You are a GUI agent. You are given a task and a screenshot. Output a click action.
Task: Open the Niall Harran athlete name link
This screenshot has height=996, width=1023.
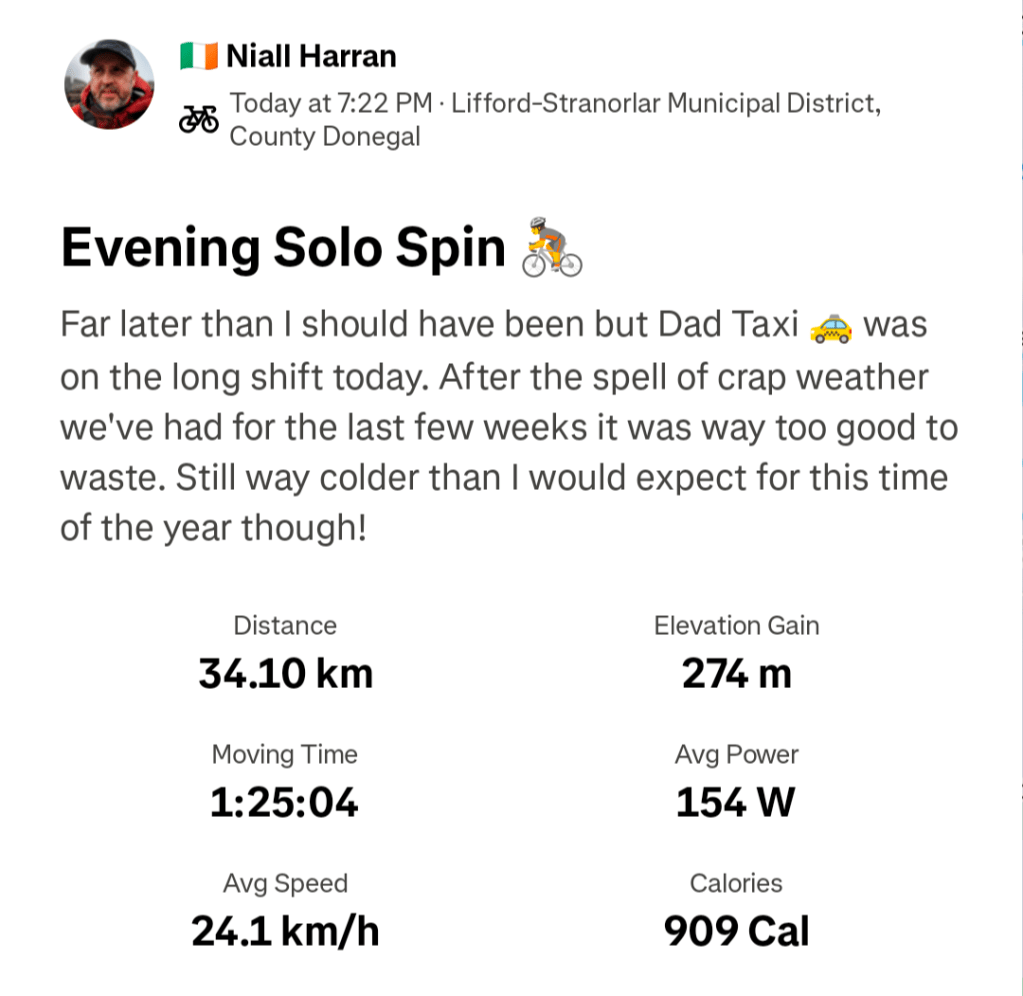(311, 57)
